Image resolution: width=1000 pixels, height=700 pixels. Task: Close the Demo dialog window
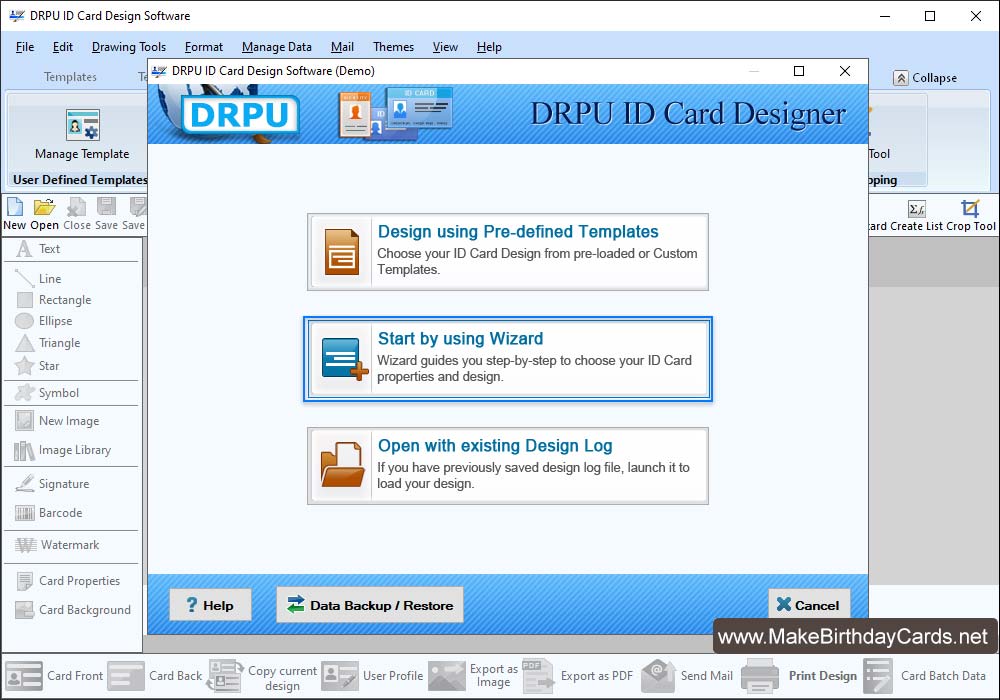point(844,71)
